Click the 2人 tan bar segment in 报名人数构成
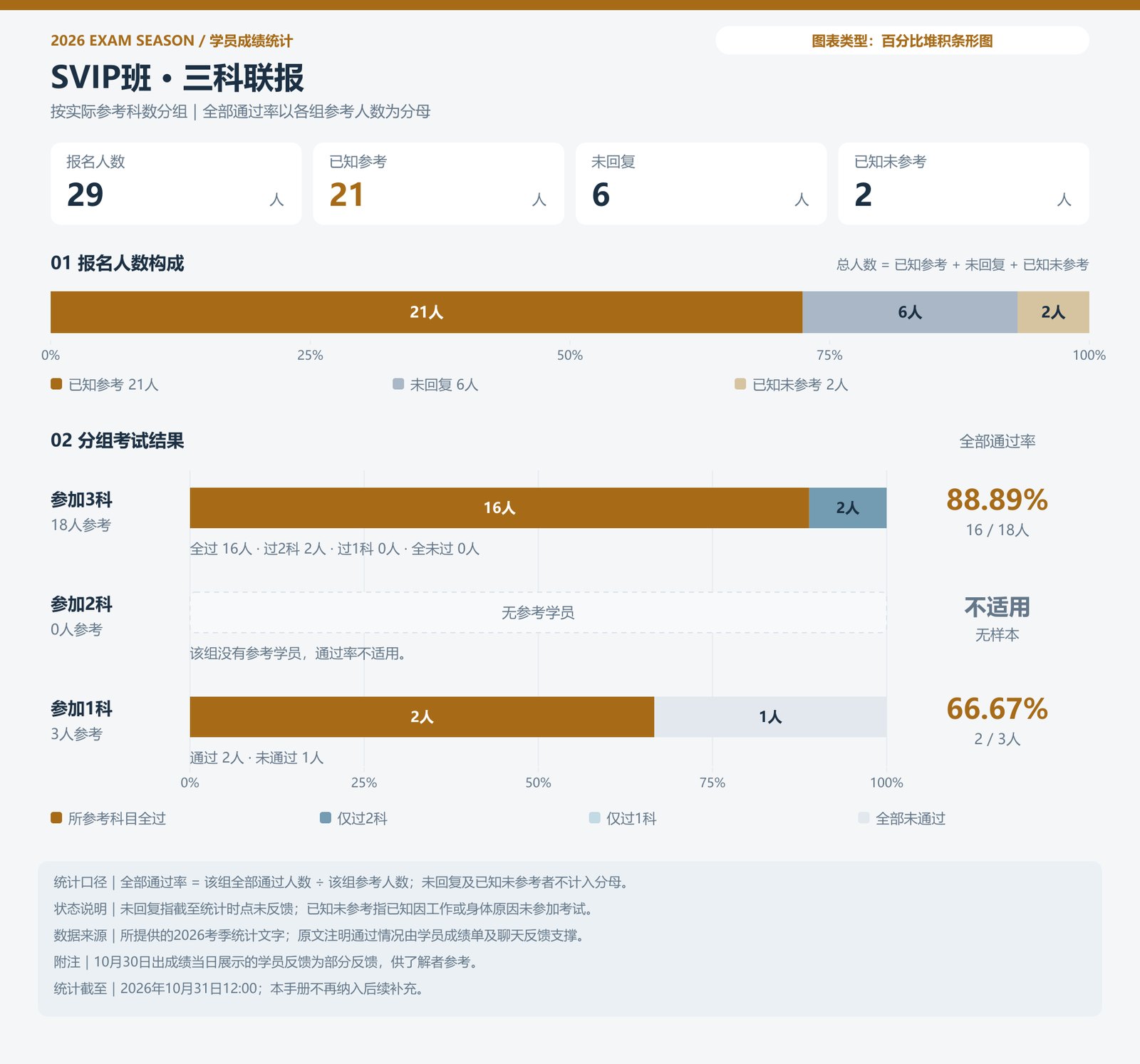This screenshot has height=1064, width=1140. pyautogui.click(x=1053, y=312)
